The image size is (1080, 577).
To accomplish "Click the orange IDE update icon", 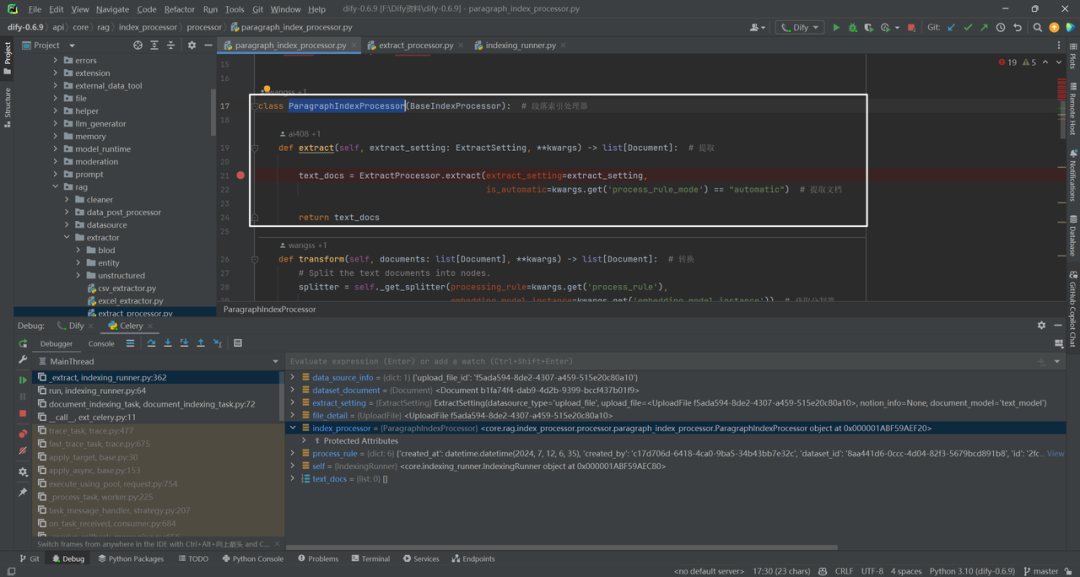I will (x=1054, y=28).
